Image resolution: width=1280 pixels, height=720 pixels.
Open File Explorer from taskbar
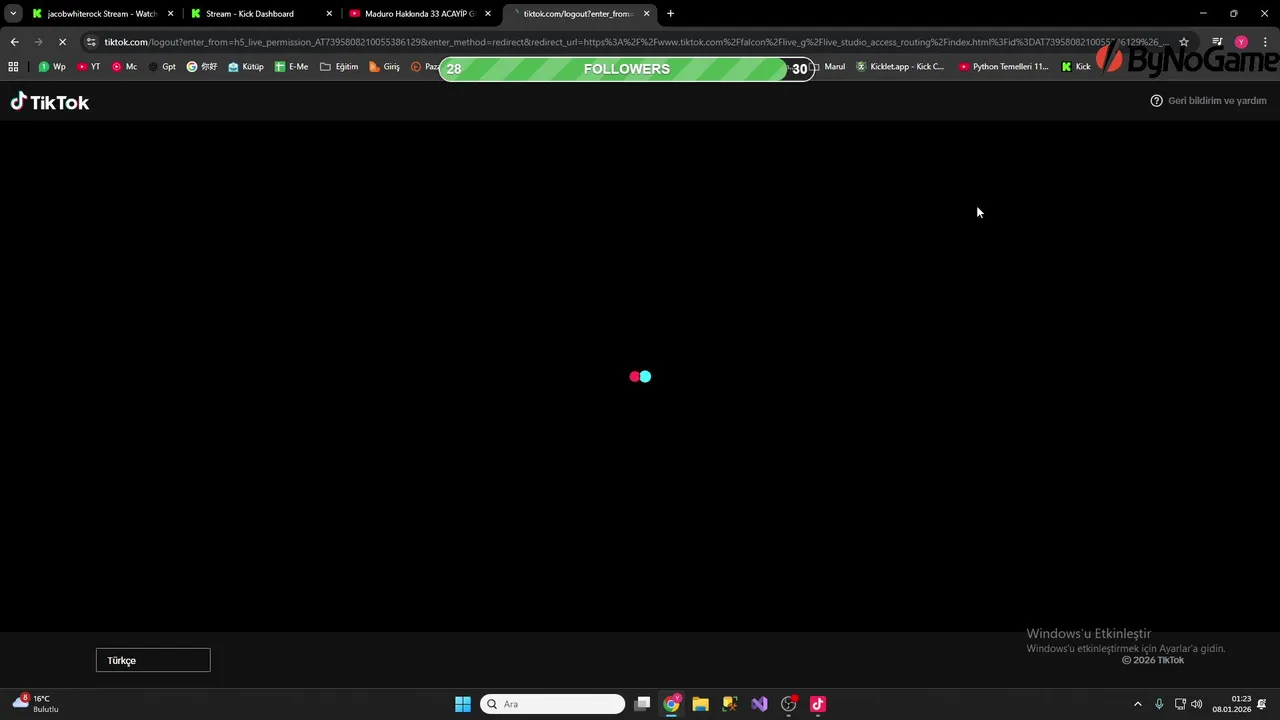[701, 704]
